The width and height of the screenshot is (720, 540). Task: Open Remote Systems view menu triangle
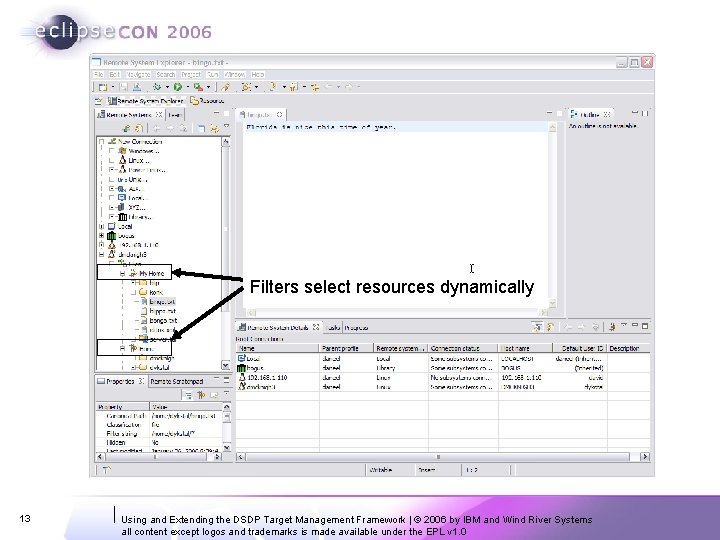[226, 126]
